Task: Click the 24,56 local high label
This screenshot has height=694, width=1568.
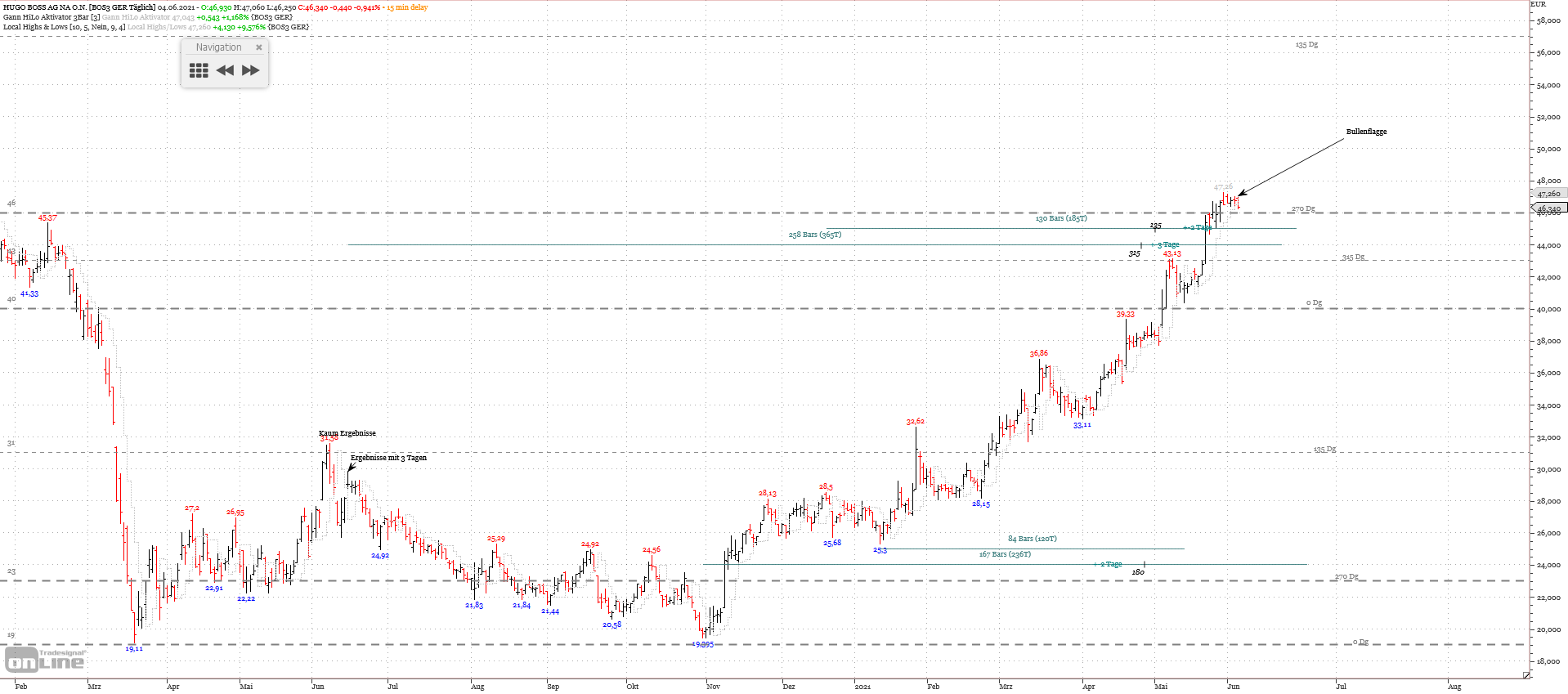Action: pyautogui.click(x=652, y=549)
